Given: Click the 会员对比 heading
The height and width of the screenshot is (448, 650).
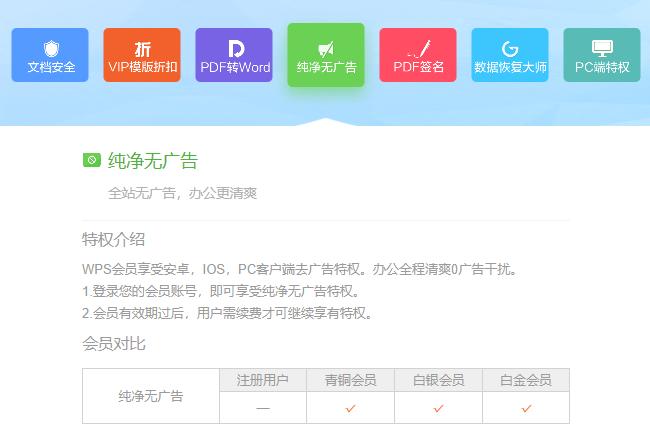Looking at the screenshot, I should click(x=114, y=344).
